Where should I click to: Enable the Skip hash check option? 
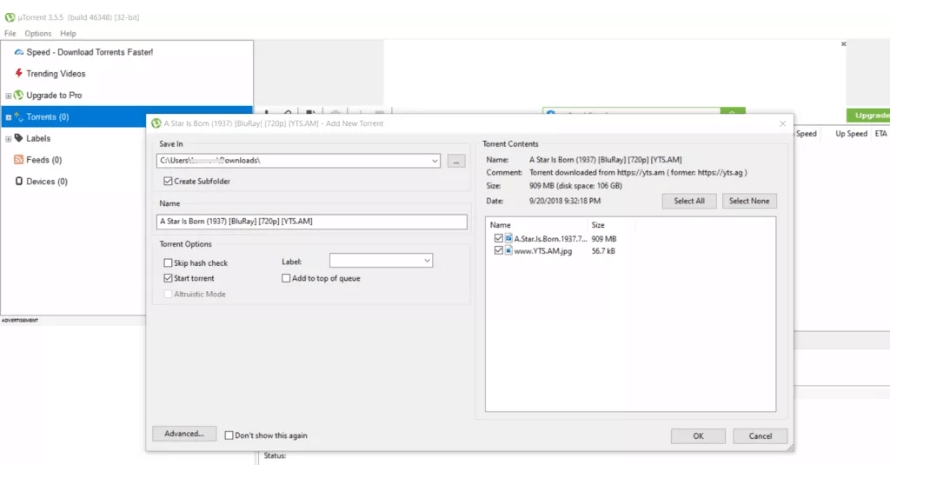(x=167, y=263)
